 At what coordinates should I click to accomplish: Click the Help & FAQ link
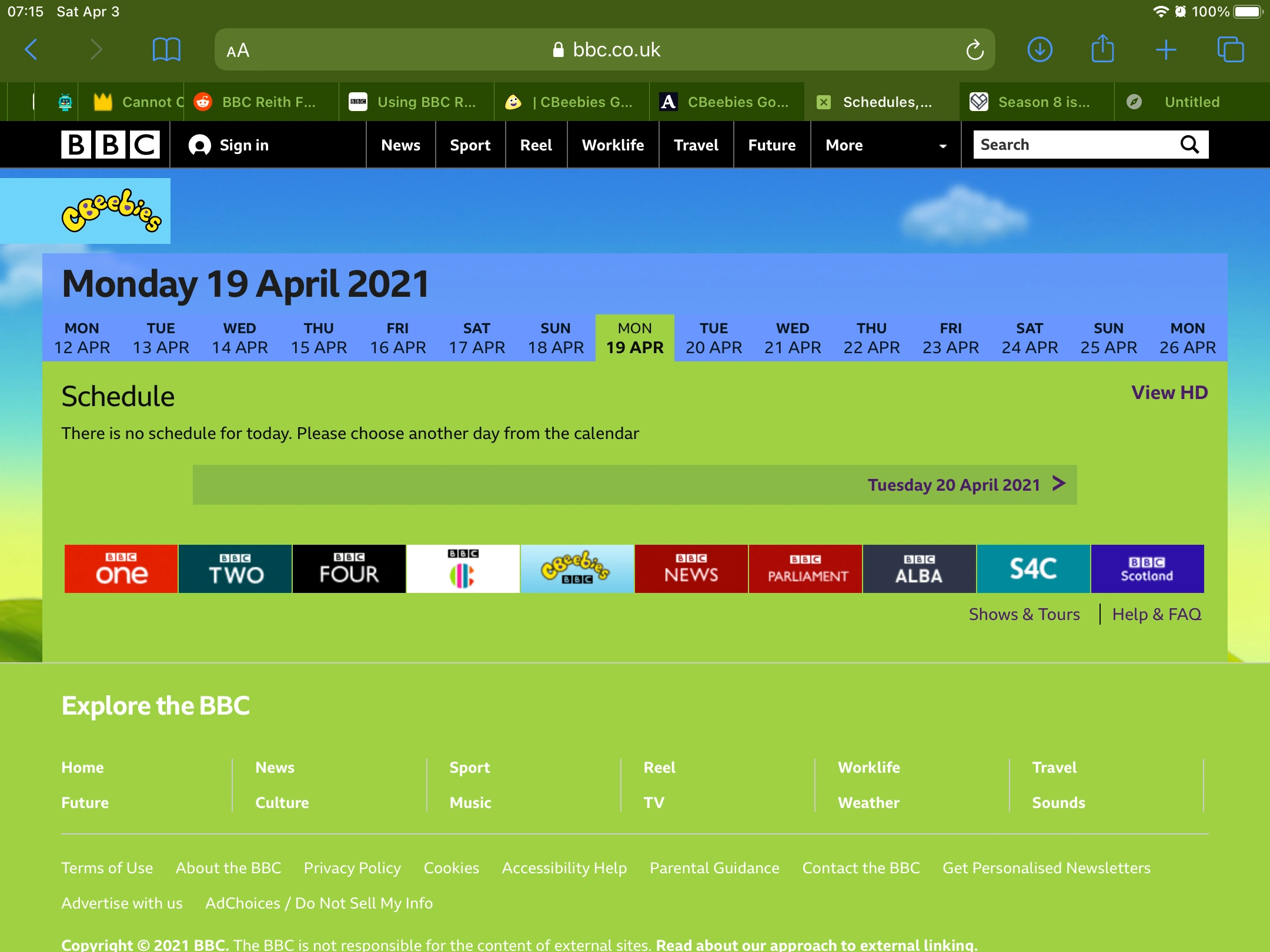click(1156, 614)
